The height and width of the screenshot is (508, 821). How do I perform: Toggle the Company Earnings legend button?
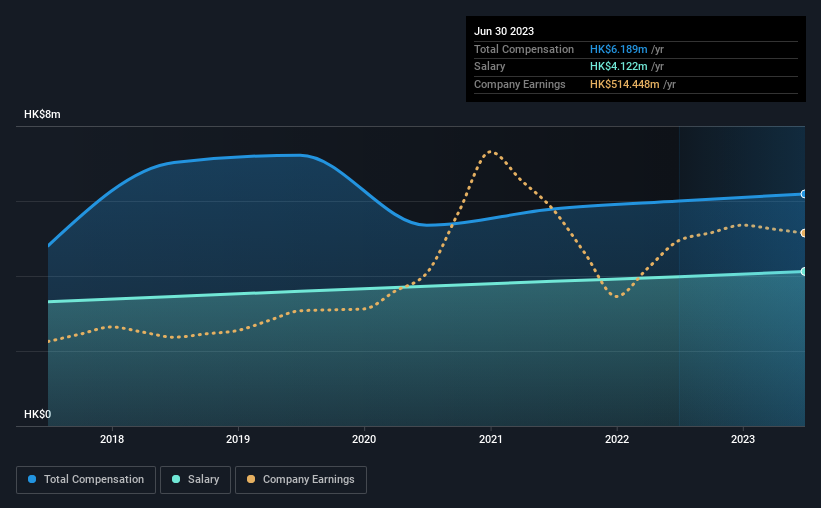point(301,480)
